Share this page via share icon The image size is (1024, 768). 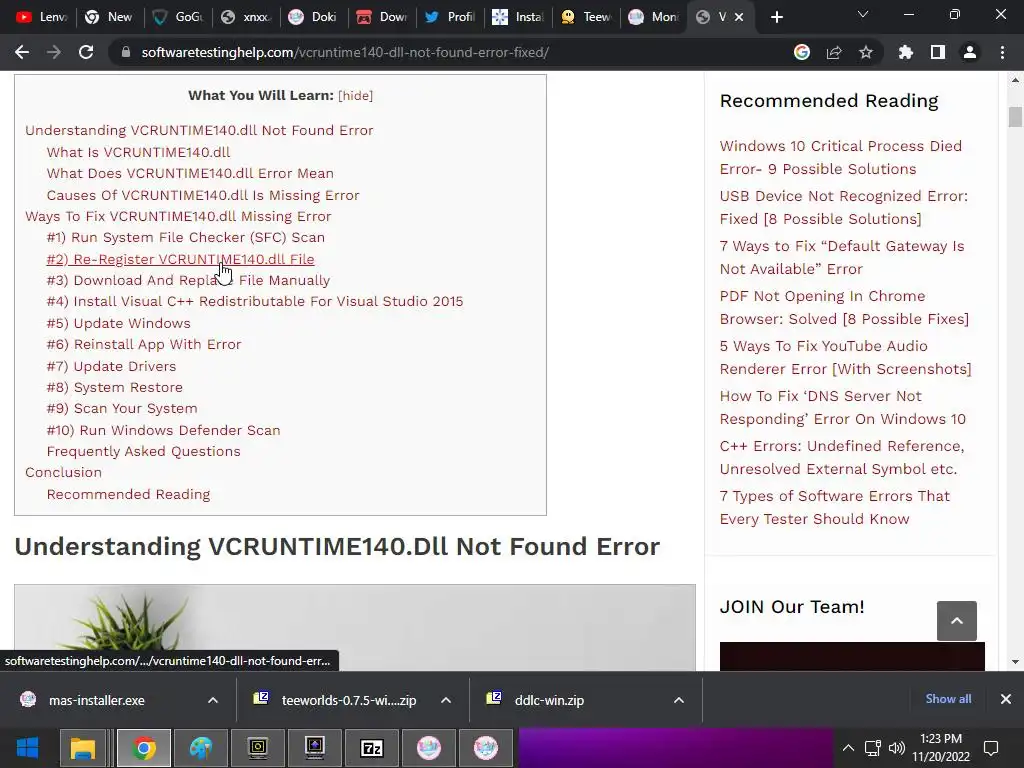834,52
